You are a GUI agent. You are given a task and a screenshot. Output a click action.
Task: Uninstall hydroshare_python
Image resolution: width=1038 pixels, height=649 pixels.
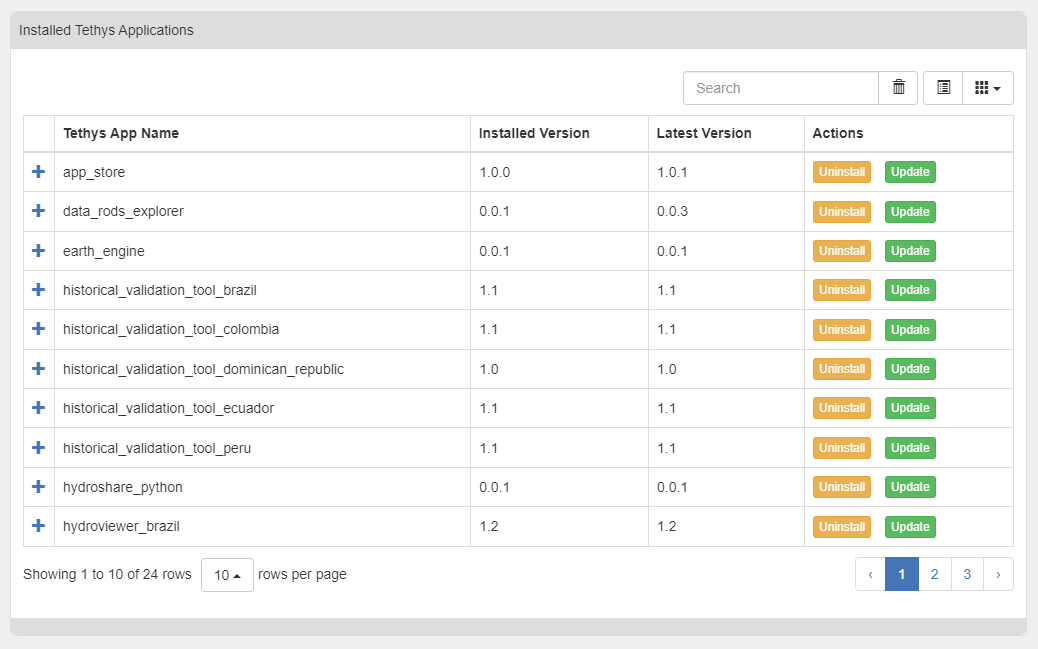click(841, 486)
